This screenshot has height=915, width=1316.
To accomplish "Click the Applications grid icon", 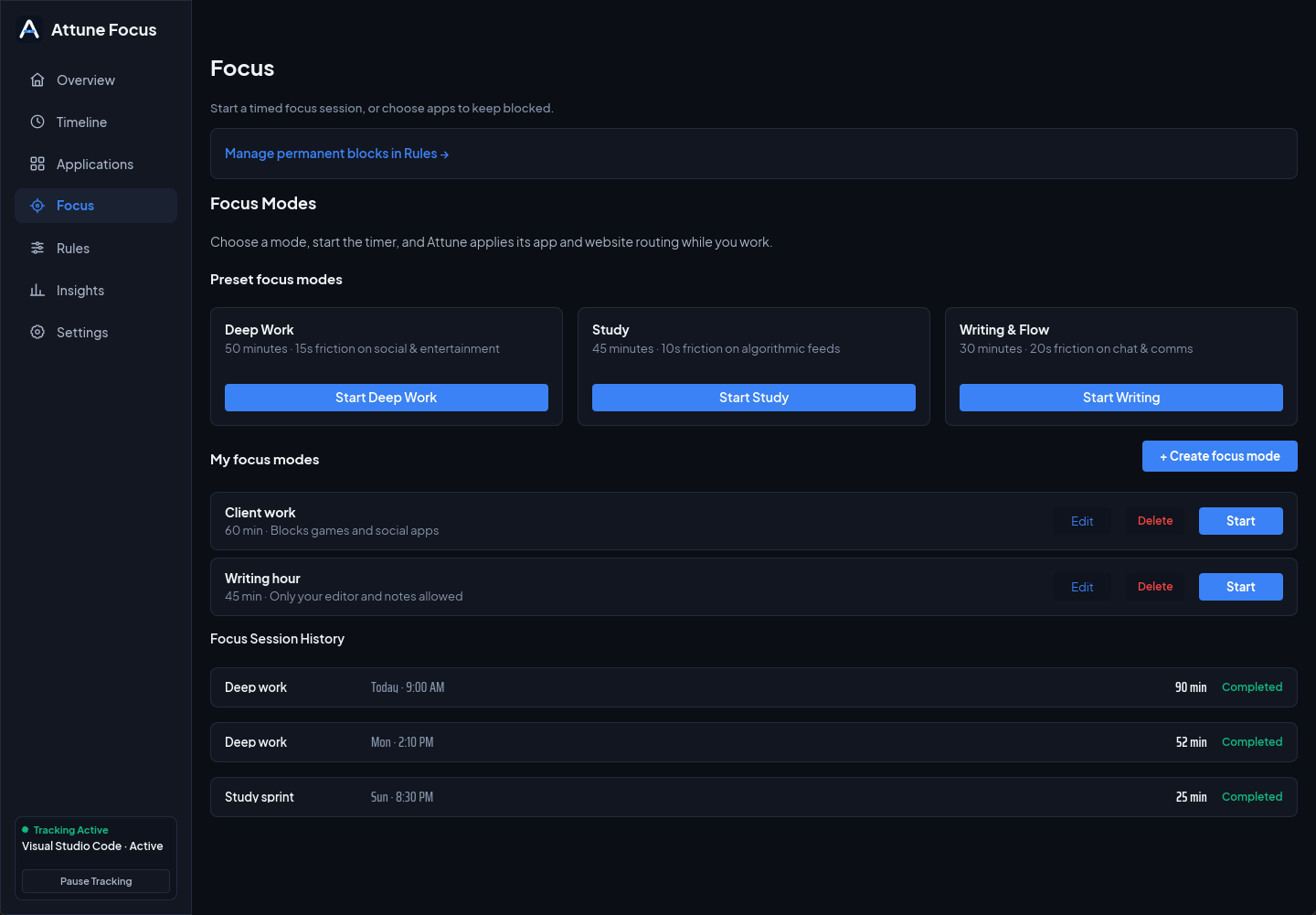I will tap(37, 164).
